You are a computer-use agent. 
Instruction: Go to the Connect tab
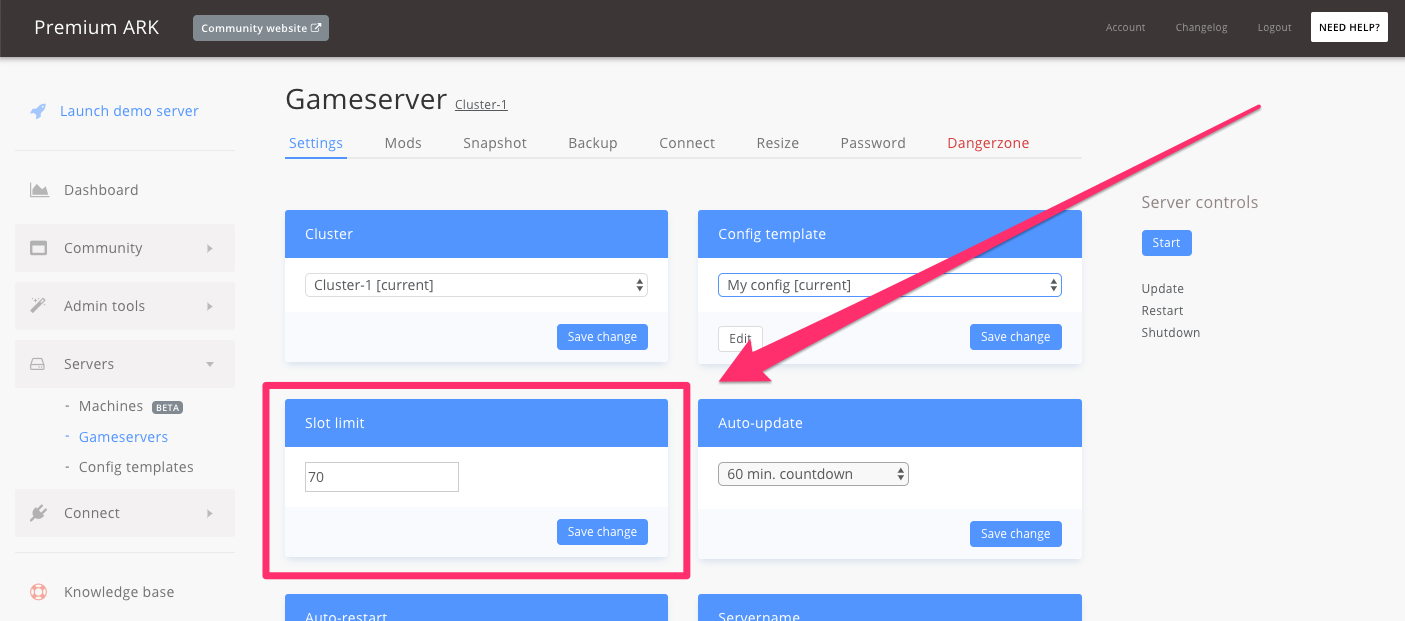tap(687, 143)
